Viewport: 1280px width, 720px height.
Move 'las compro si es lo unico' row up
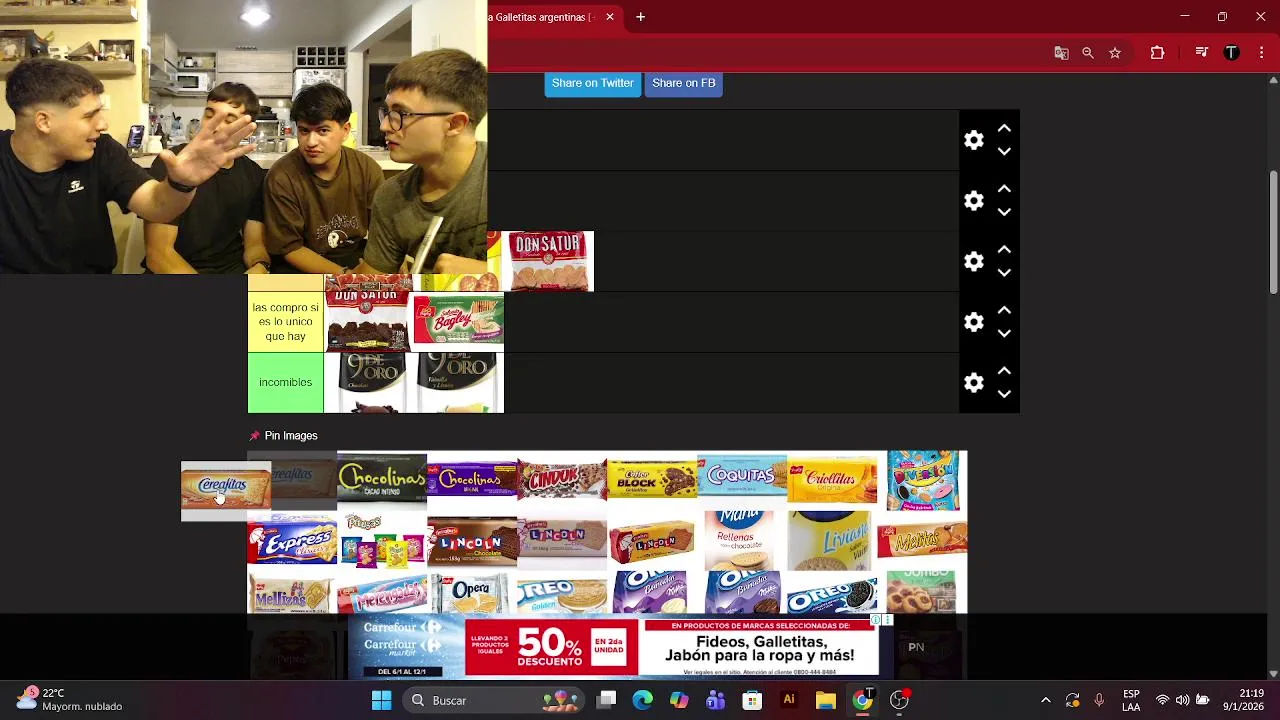tap(1004, 311)
